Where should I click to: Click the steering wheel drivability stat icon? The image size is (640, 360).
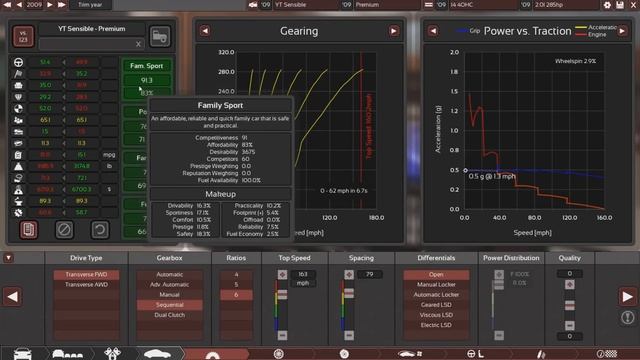(18, 62)
